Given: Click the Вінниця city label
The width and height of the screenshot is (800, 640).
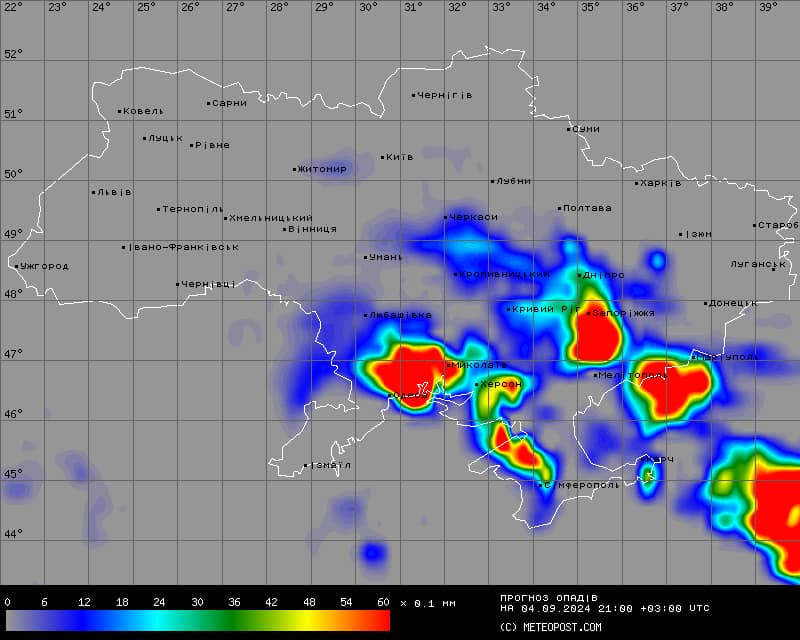Looking at the screenshot, I should (x=313, y=229).
